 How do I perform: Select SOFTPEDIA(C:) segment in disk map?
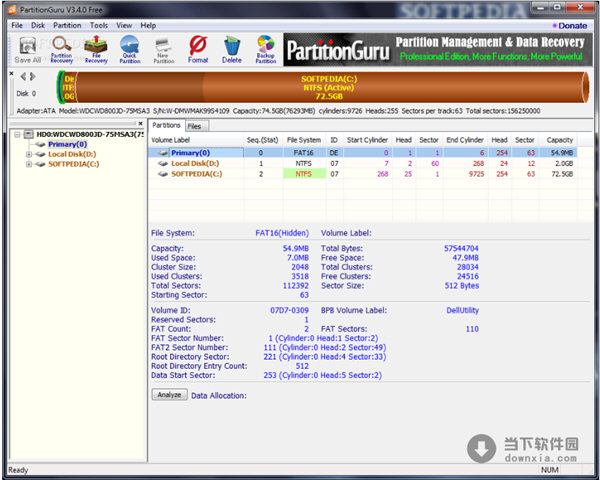tap(329, 87)
